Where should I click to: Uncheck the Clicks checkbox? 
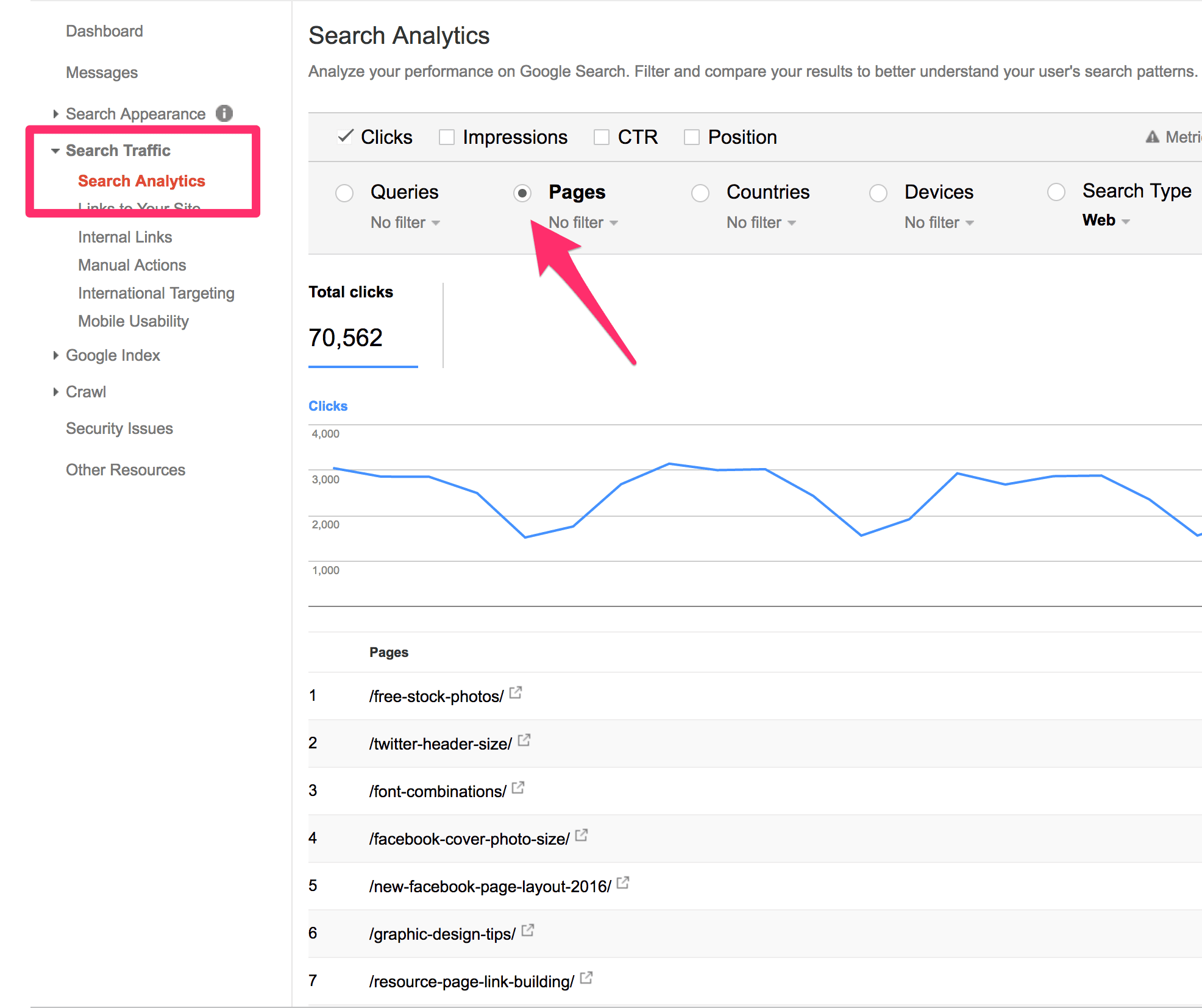point(345,137)
